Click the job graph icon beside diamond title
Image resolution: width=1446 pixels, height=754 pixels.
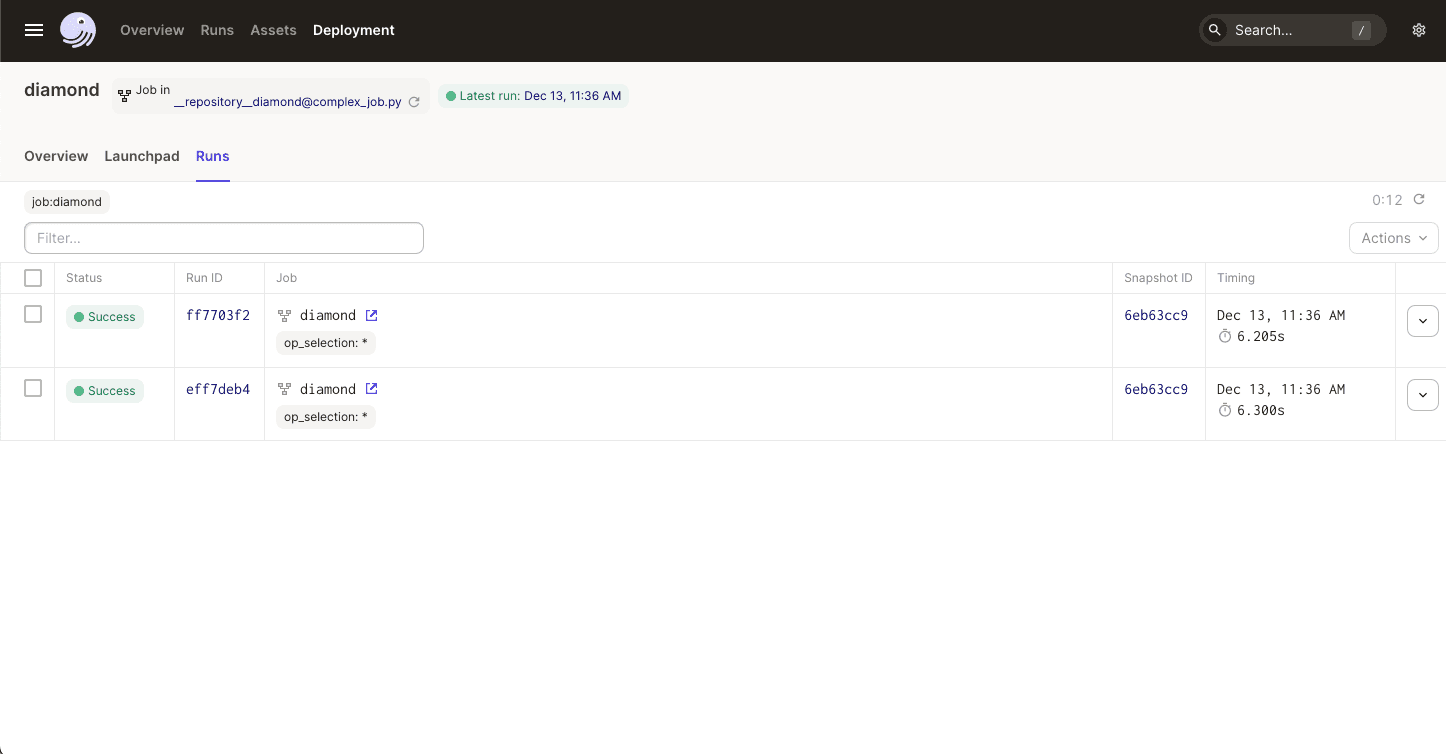(x=124, y=95)
